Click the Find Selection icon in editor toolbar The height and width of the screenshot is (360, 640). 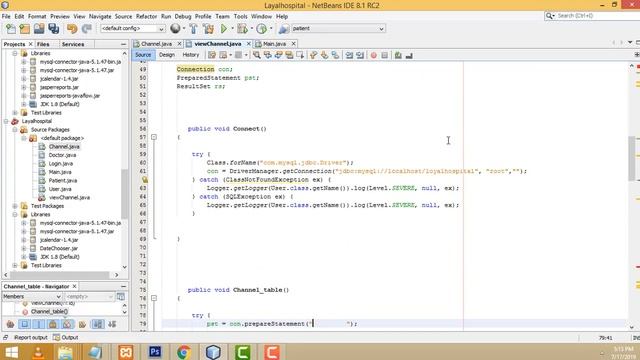coord(257,55)
